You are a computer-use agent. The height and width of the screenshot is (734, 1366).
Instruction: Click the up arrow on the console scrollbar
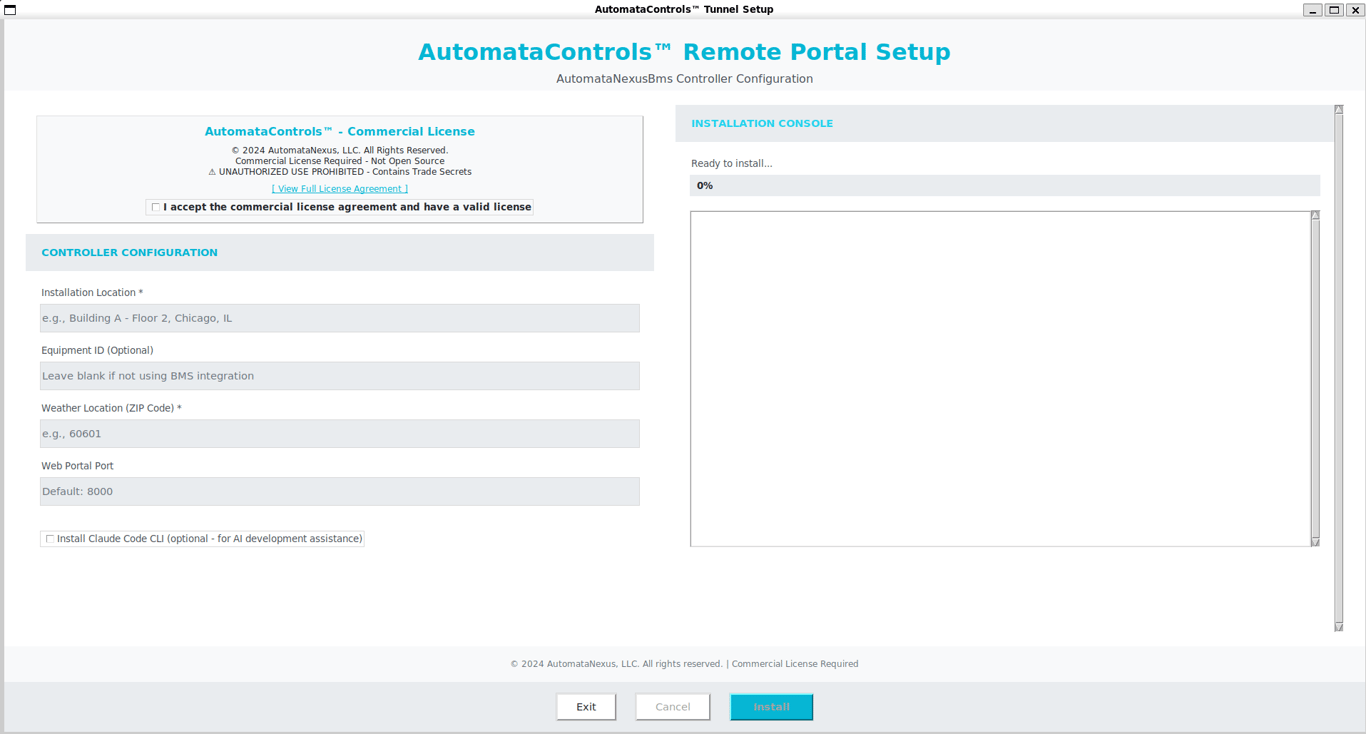pyautogui.click(x=1313, y=212)
